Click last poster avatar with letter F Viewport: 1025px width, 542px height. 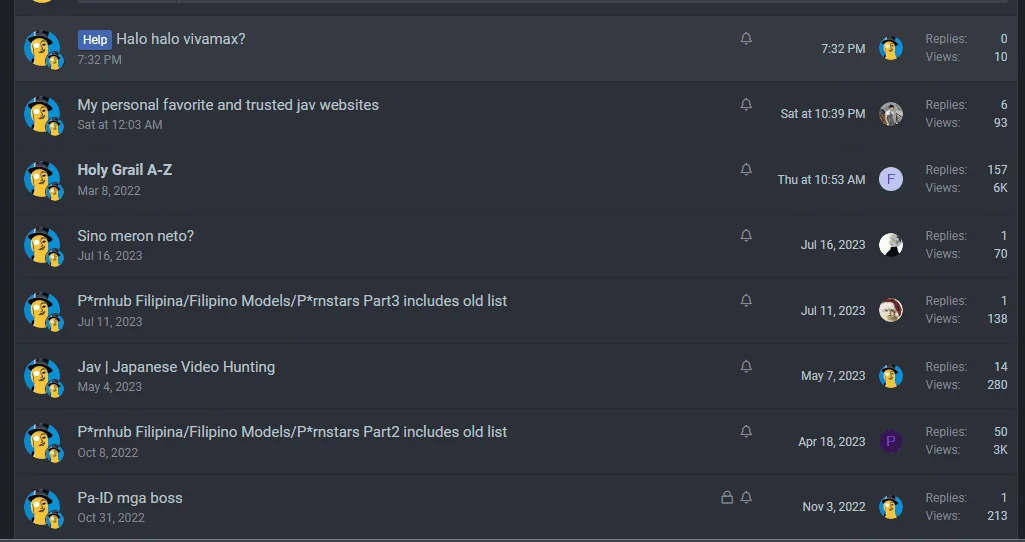[x=890, y=179]
